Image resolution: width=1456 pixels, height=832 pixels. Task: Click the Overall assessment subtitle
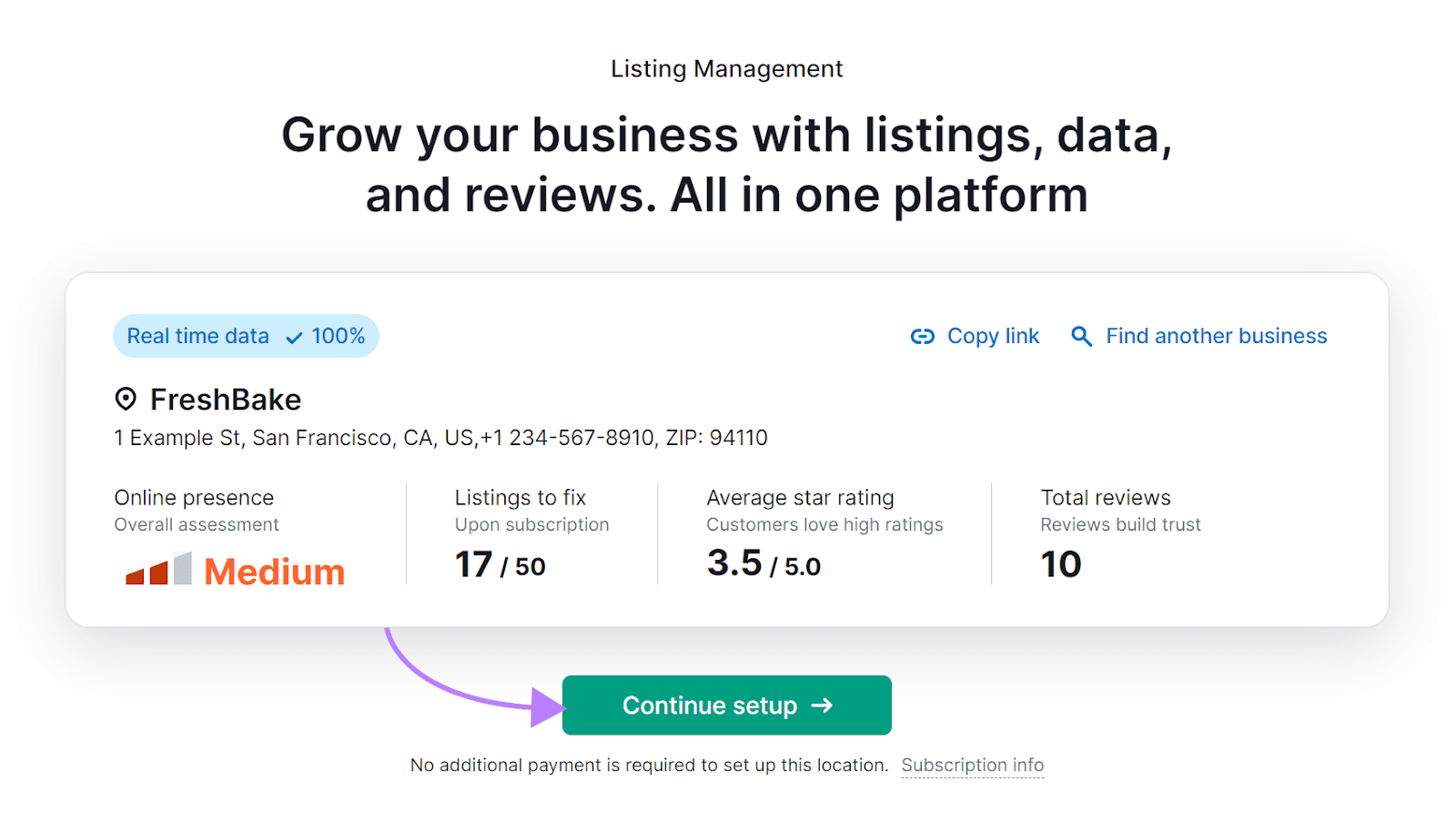[197, 525]
